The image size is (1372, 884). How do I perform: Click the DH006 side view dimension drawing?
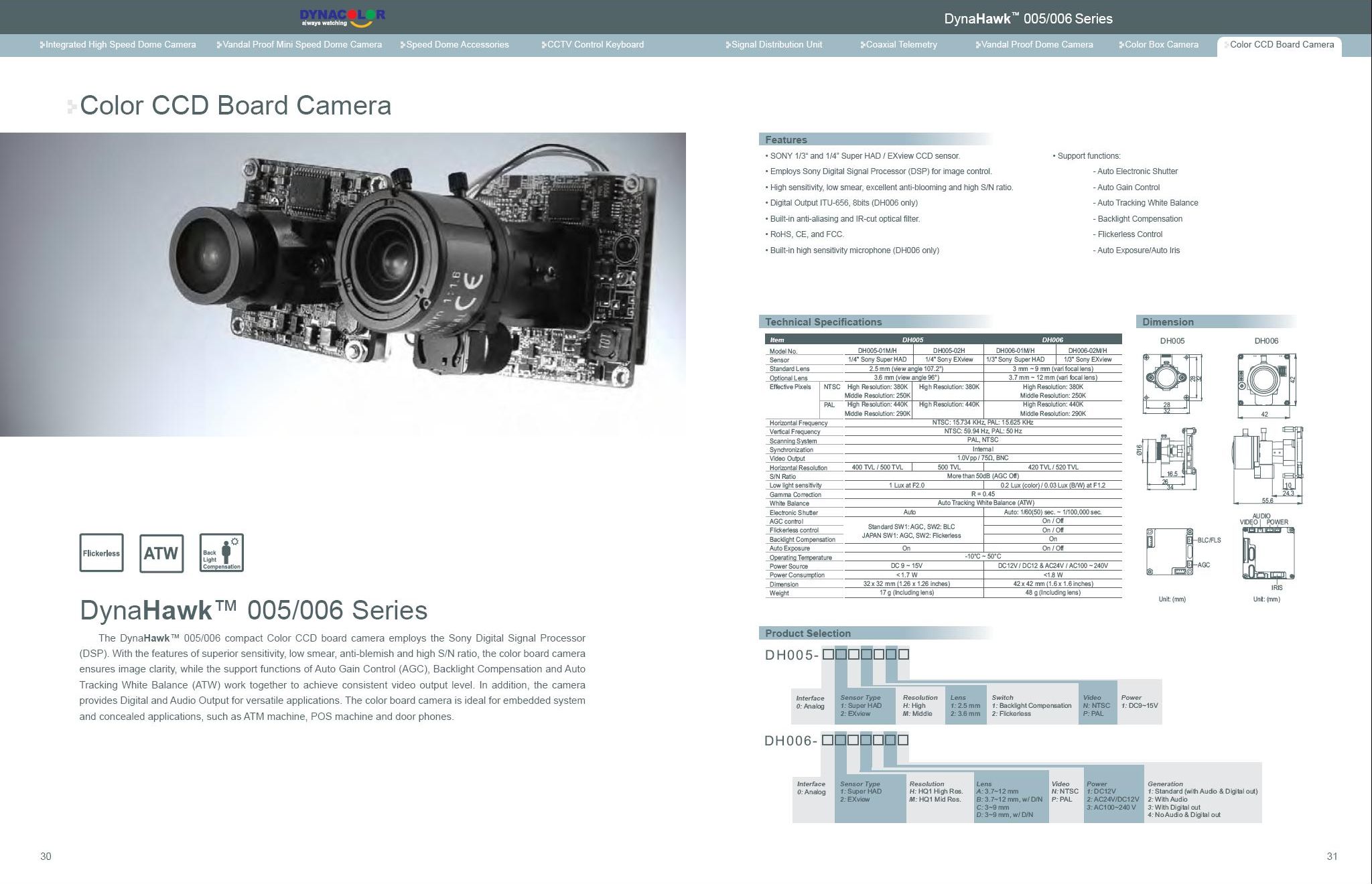(1267, 465)
